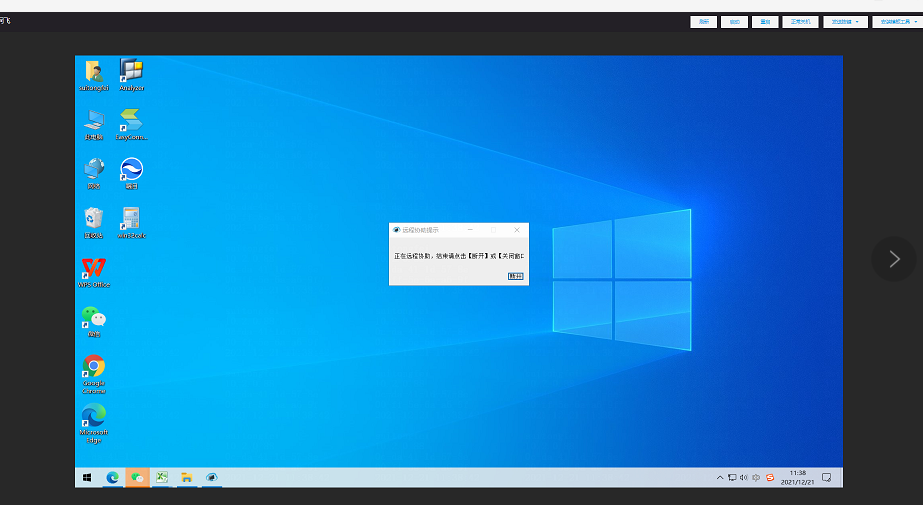Open the Windows notification center
The height and width of the screenshot is (505, 923).
point(826,478)
